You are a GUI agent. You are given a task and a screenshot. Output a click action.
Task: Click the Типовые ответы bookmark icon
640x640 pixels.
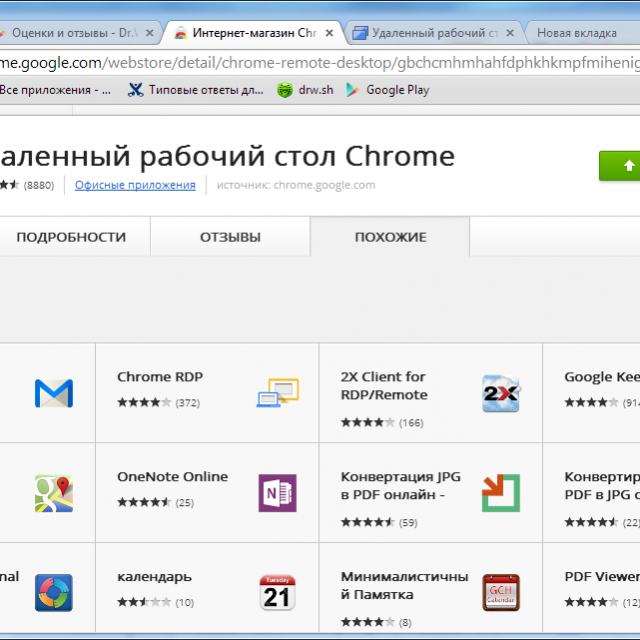[136, 90]
